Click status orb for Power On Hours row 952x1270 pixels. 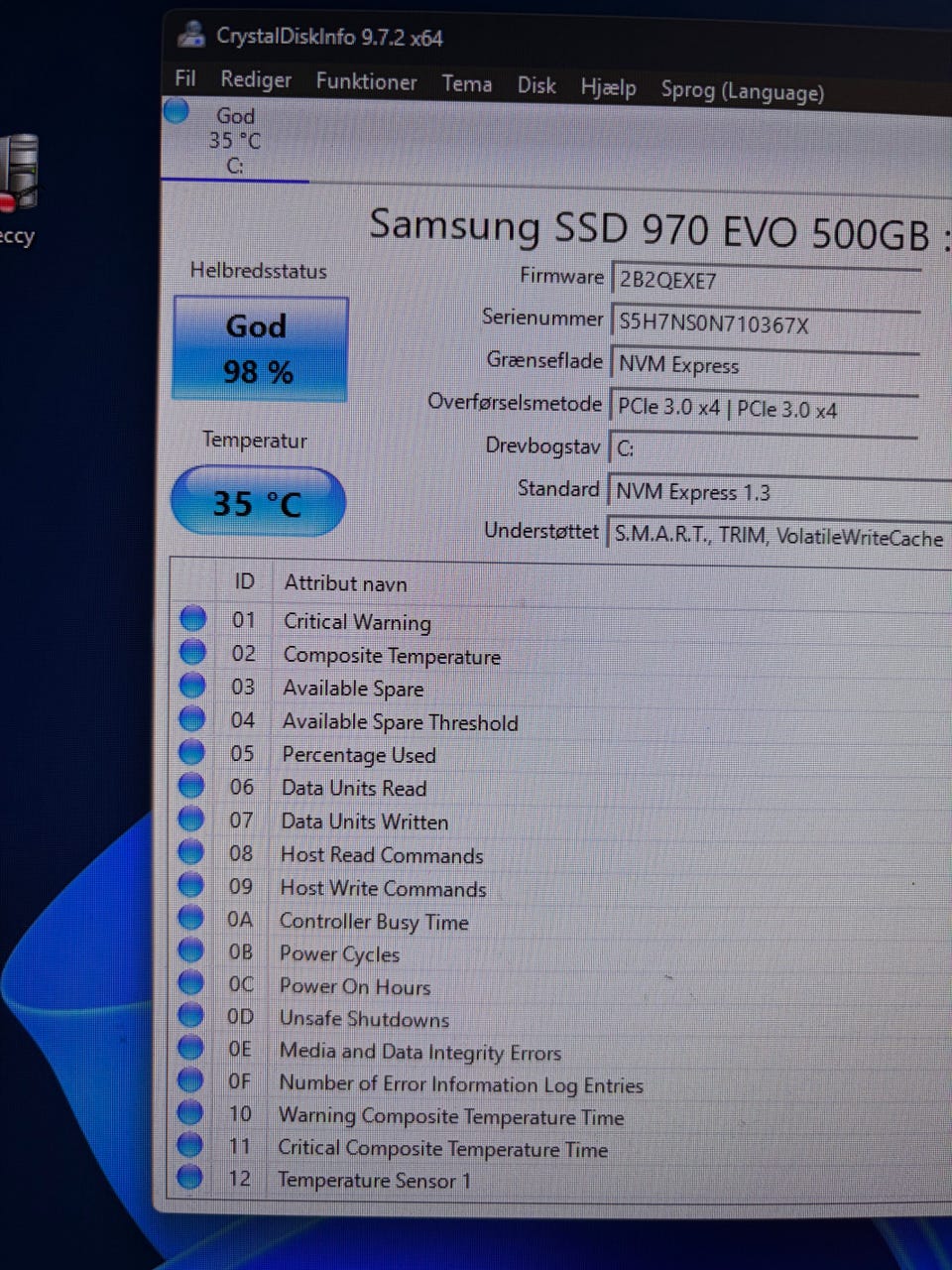(190, 983)
